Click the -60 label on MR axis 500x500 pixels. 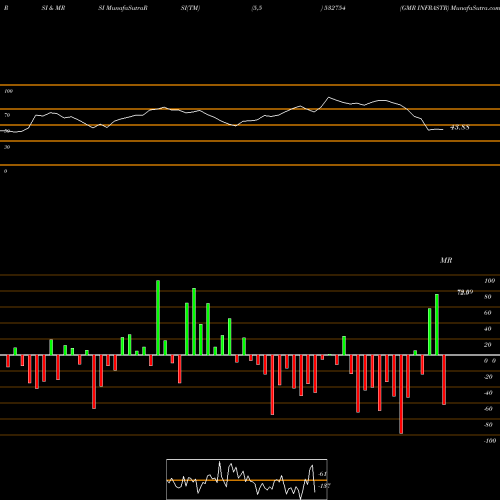pyautogui.click(x=488, y=409)
